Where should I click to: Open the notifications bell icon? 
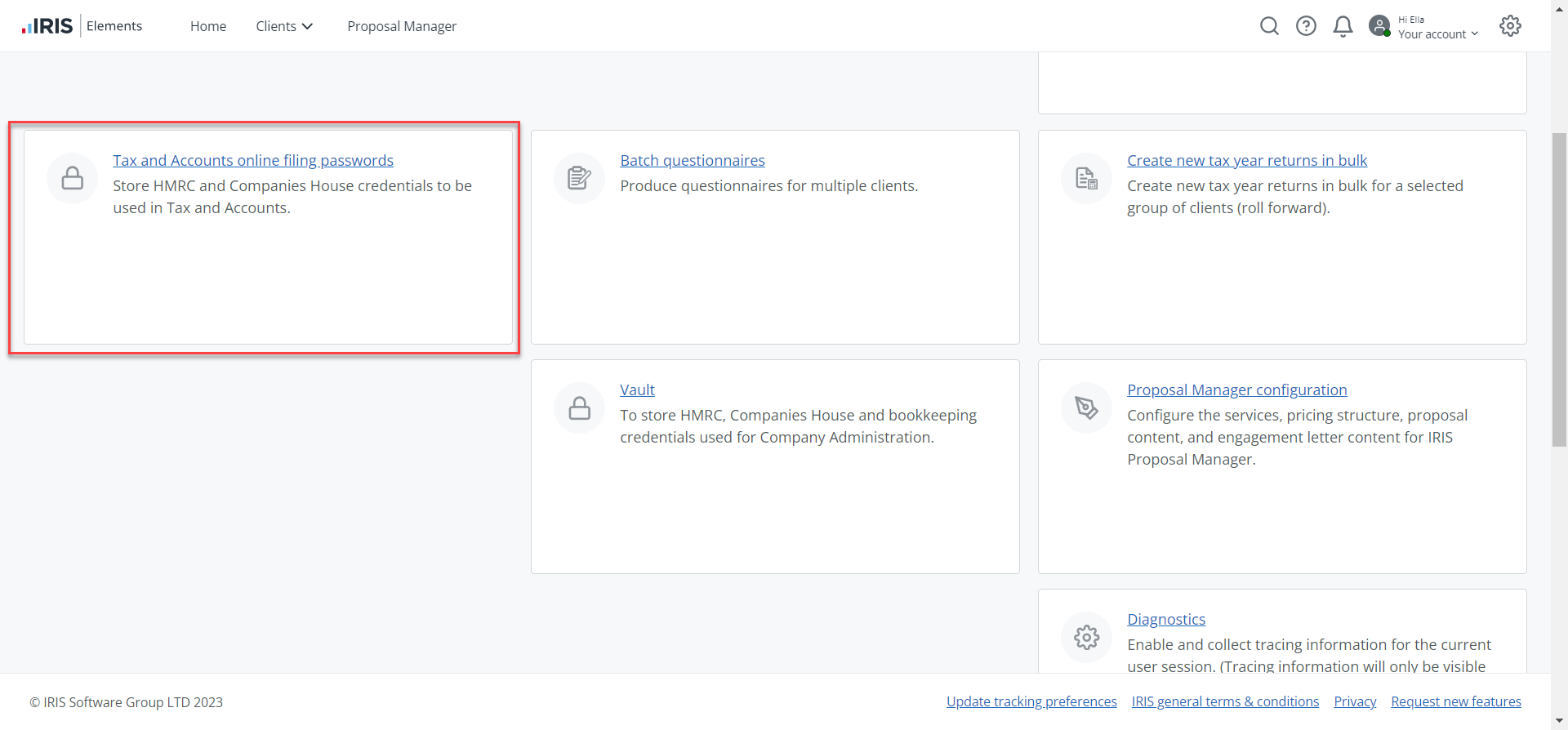(x=1343, y=26)
